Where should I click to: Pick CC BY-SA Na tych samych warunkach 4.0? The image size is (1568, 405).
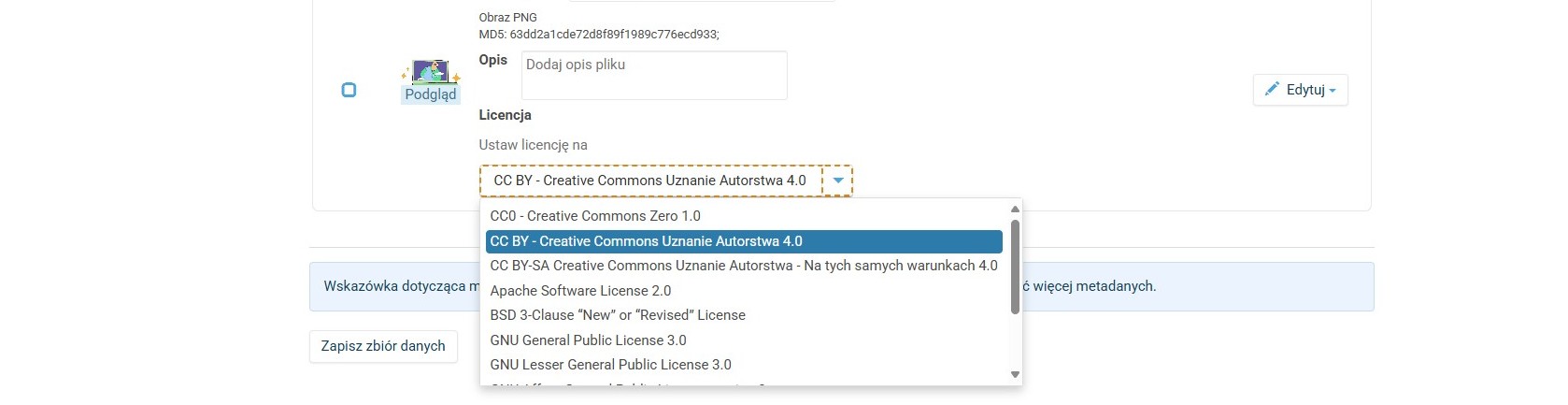click(743, 266)
